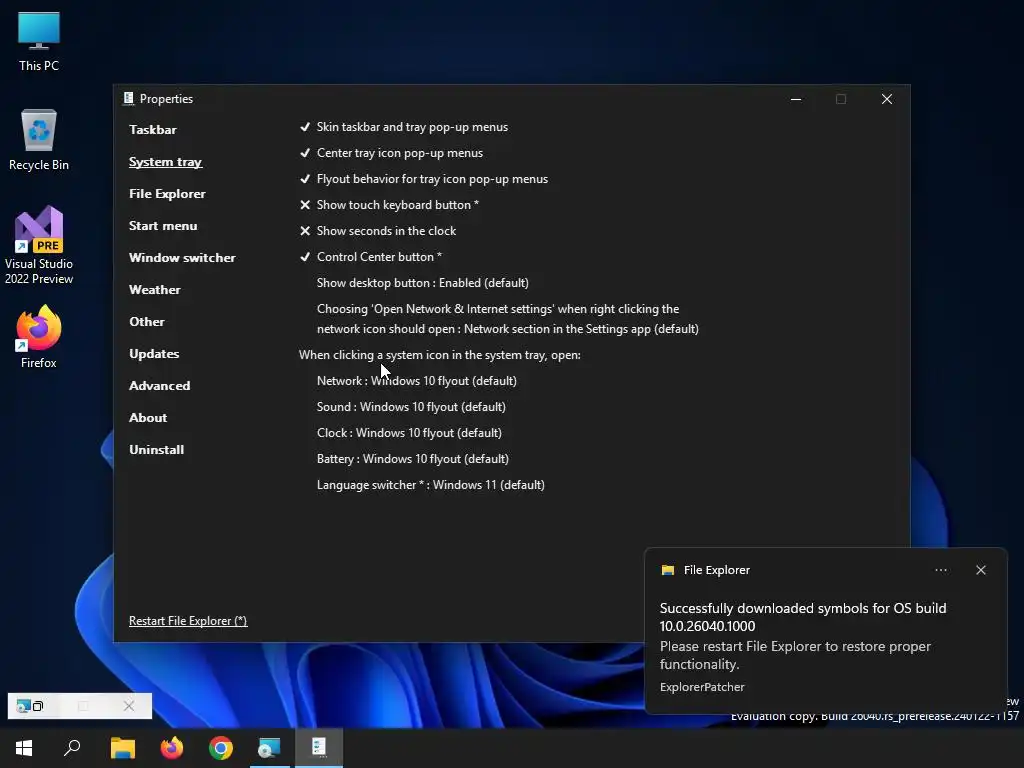
Task: Toggle Skin taskbar and tray pop-up menus
Action: pos(404,127)
